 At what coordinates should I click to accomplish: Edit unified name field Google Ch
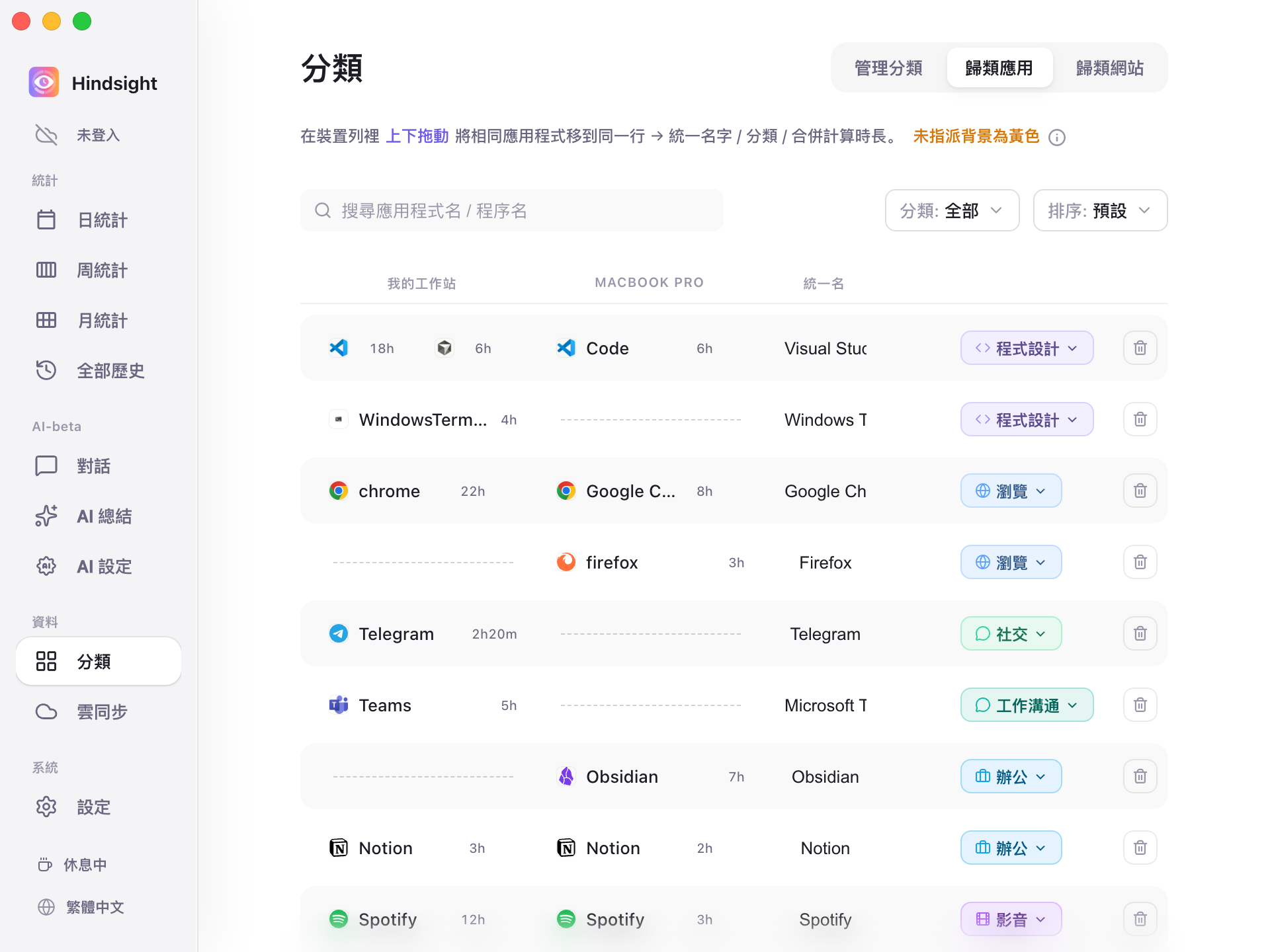pos(825,491)
